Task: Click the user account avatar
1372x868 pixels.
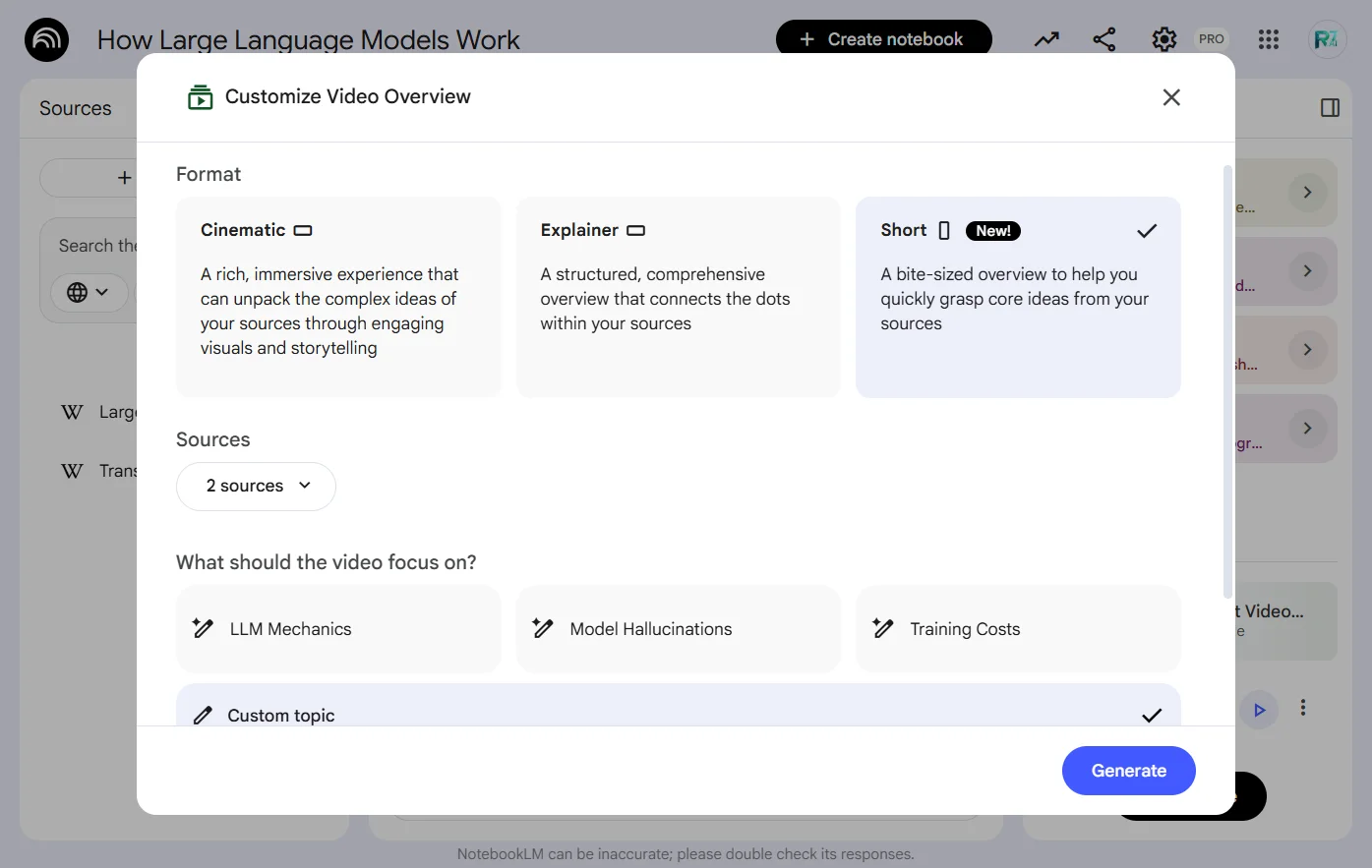Action: click(x=1326, y=39)
